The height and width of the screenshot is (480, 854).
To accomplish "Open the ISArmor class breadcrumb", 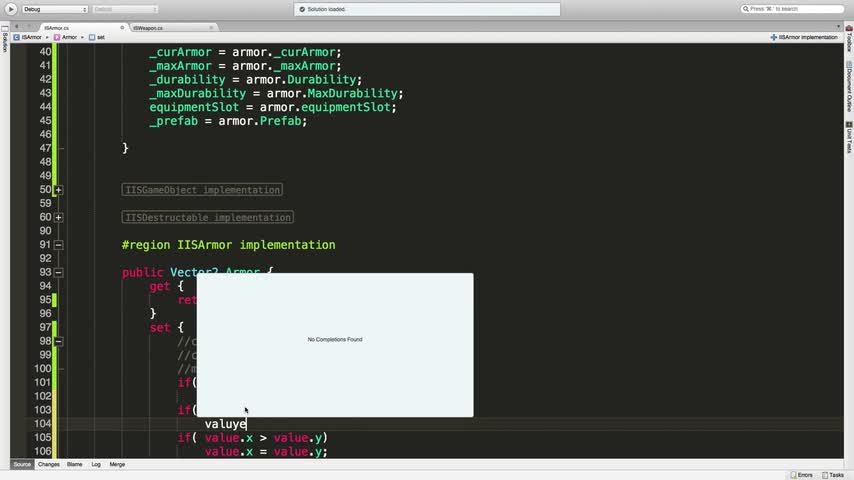I will pos(28,37).
